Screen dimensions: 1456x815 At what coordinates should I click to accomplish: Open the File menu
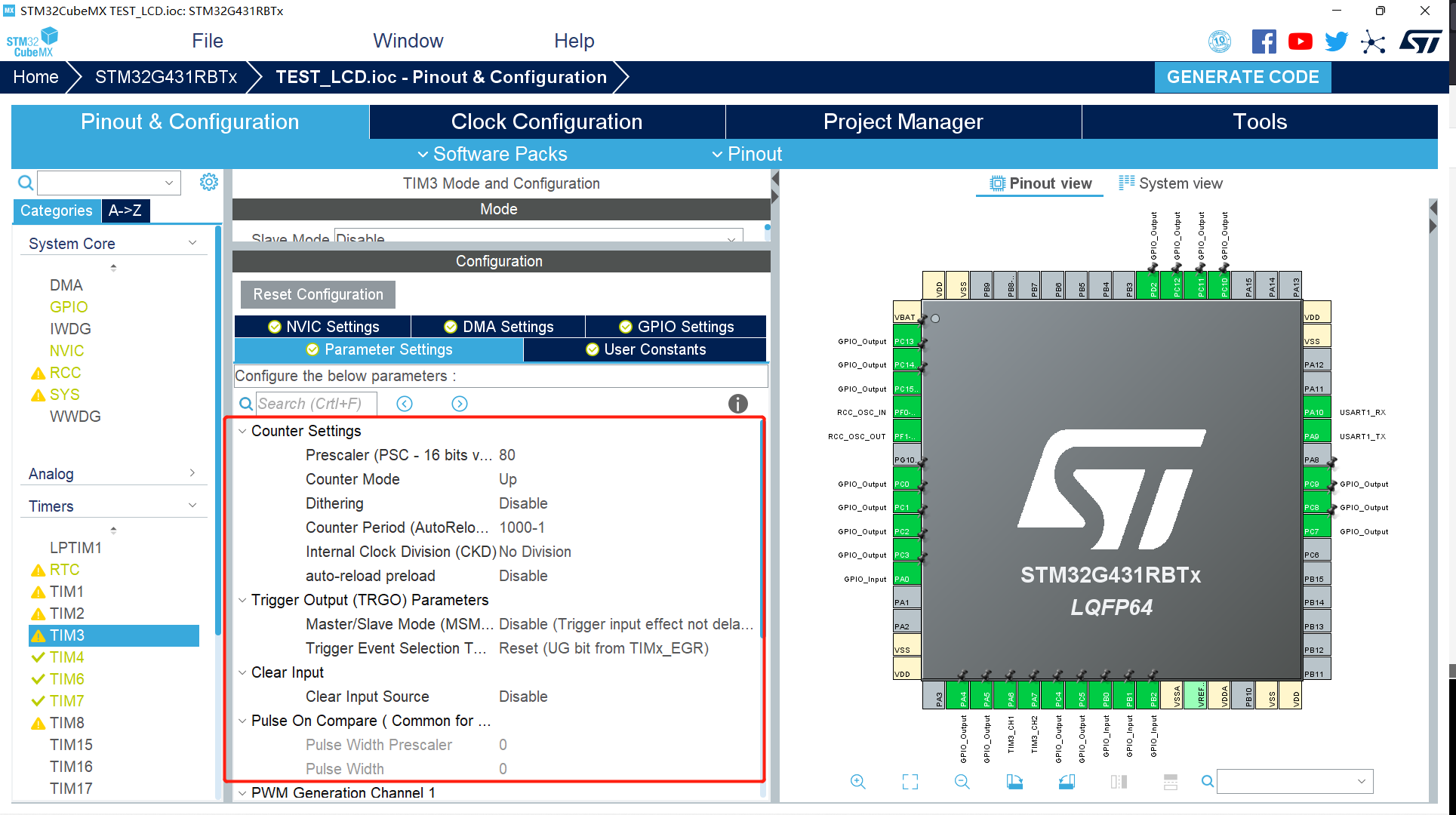click(208, 41)
